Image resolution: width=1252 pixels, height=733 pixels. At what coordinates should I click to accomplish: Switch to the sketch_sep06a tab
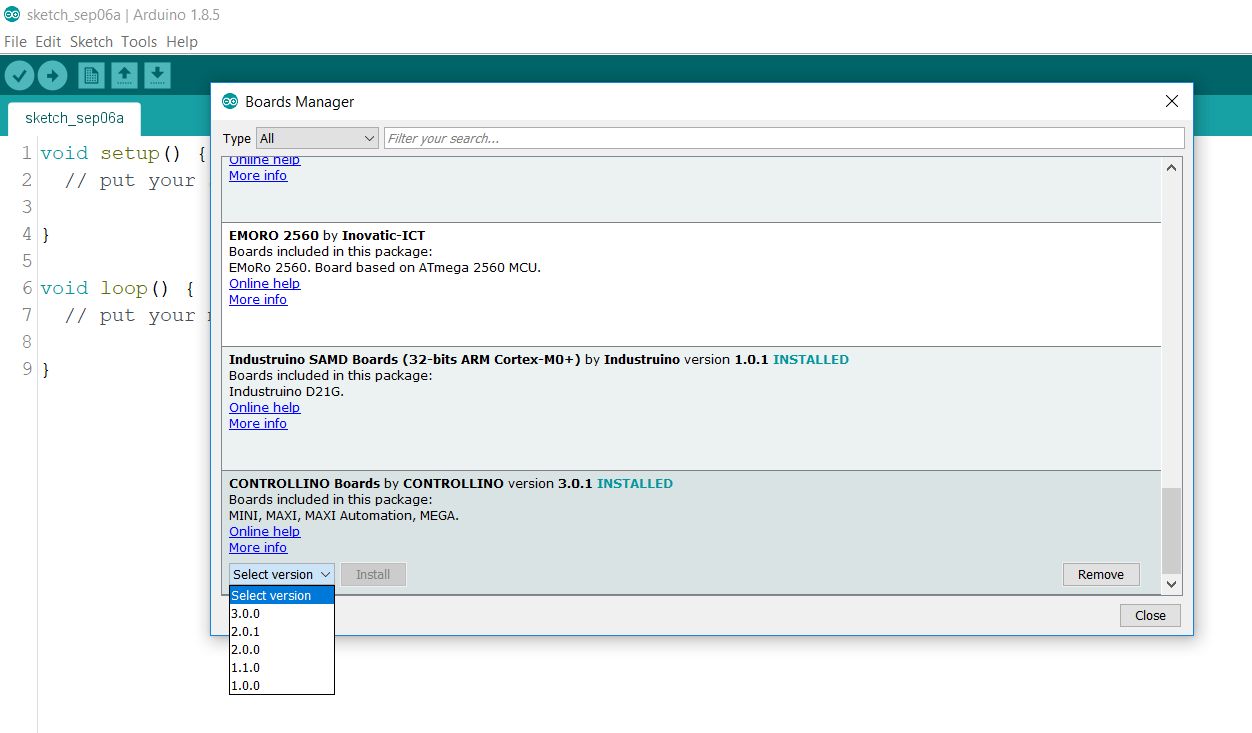75,118
